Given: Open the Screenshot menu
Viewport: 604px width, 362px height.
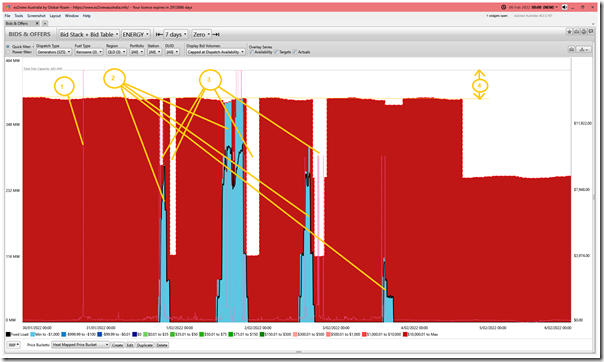Looking at the screenshot, I should click(36, 16).
